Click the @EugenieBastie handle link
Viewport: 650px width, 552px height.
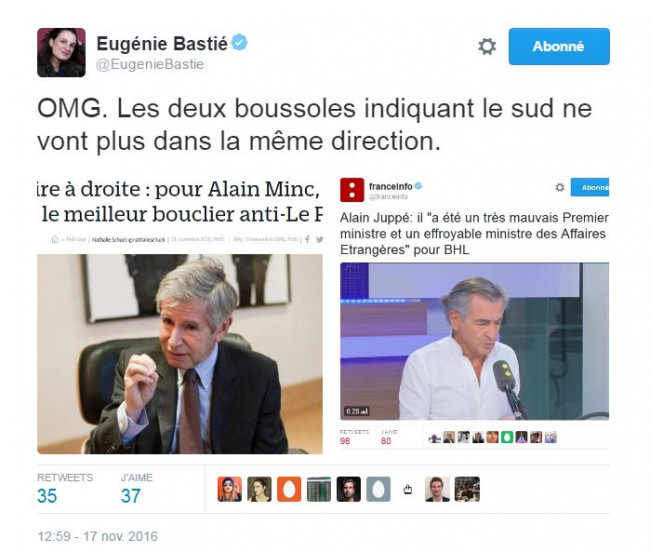[x=150, y=65]
